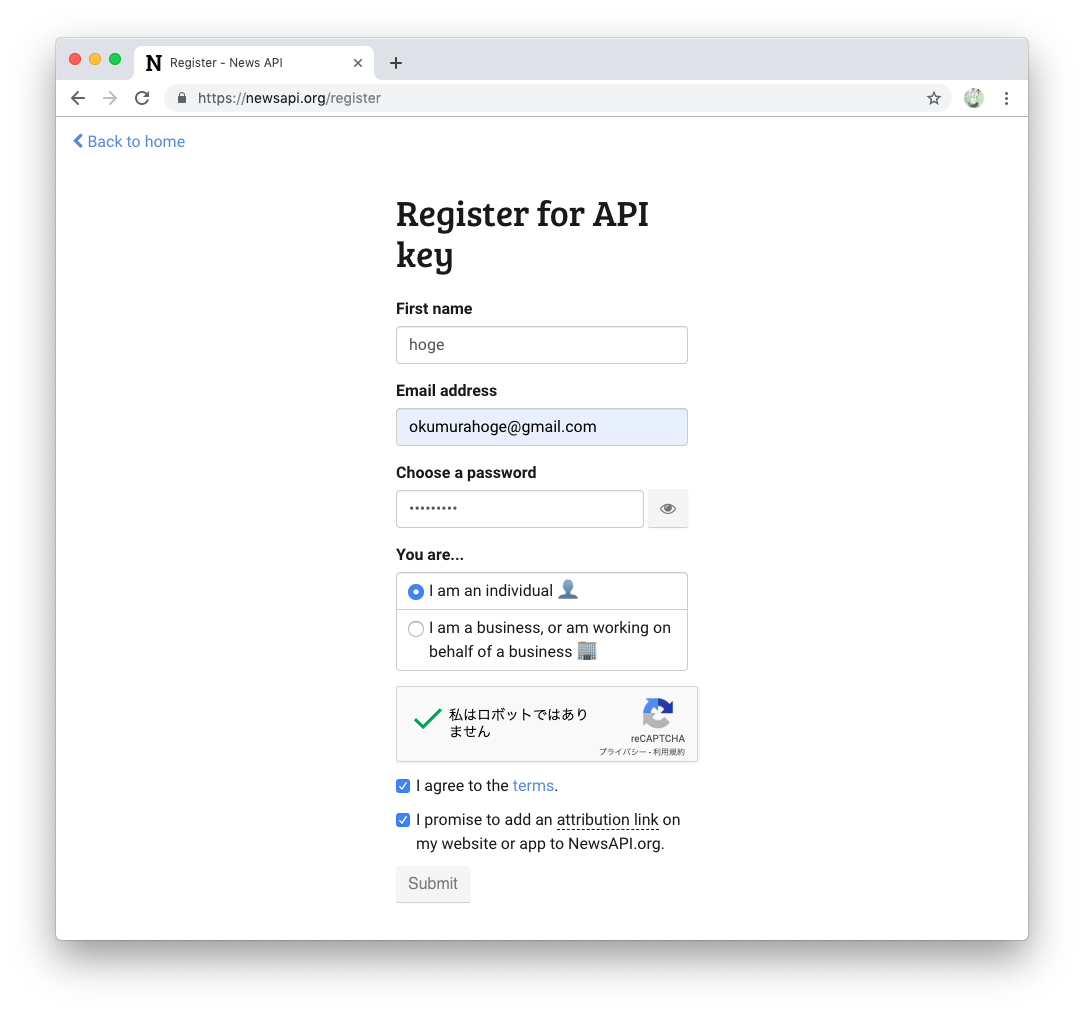Screen dimensions: 1084x1014
Task: Uncheck the 'I agree to the terms' checkbox
Action: [402, 786]
